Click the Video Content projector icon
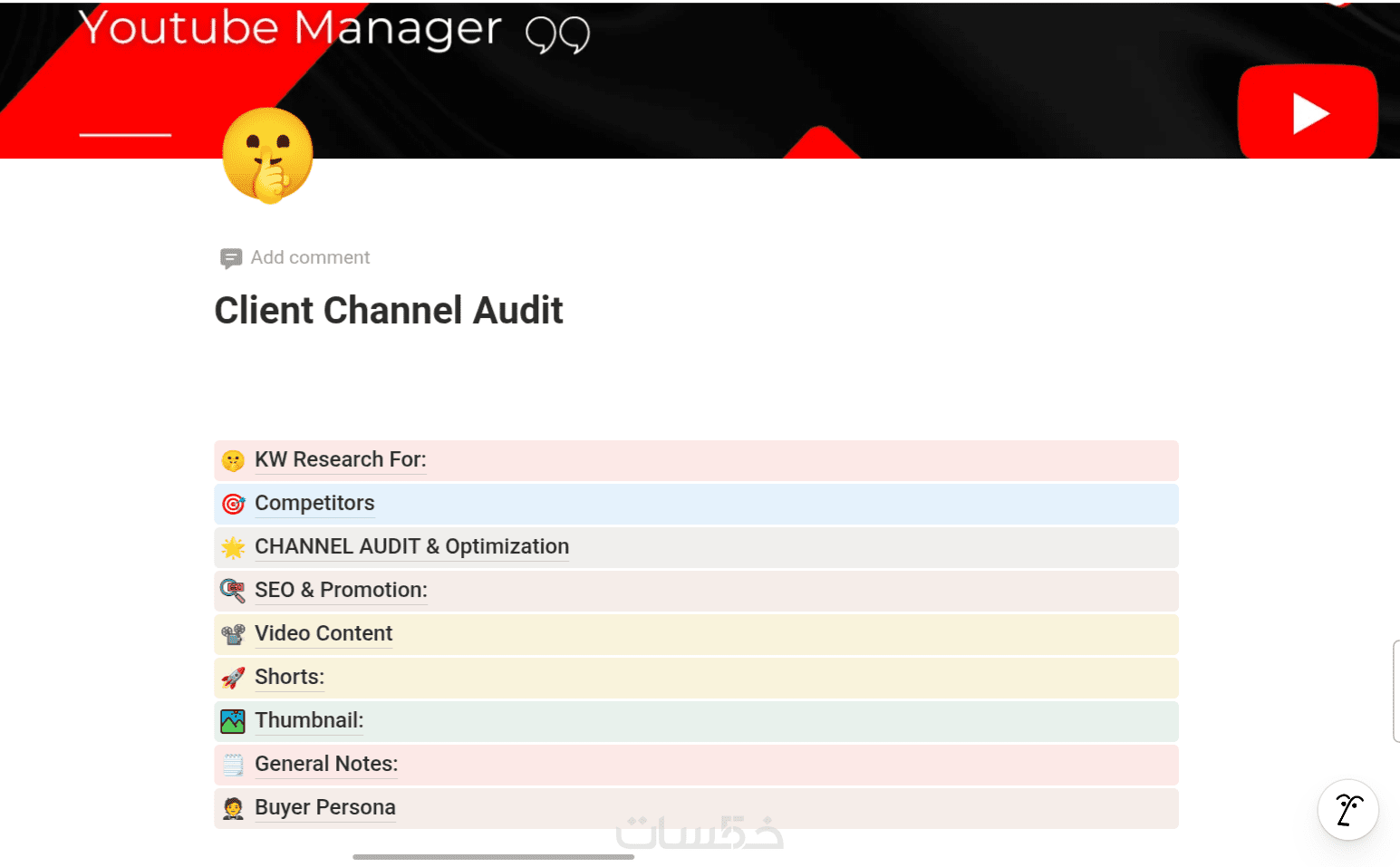1400x867 pixels. click(x=233, y=634)
